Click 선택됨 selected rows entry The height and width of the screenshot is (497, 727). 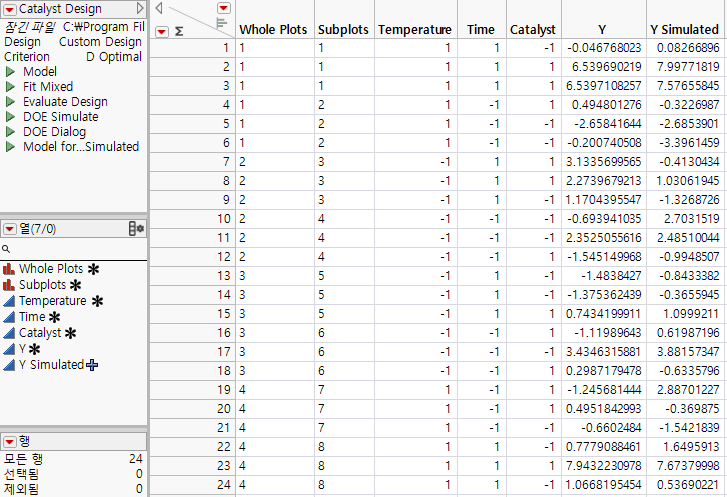coord(73,474)
